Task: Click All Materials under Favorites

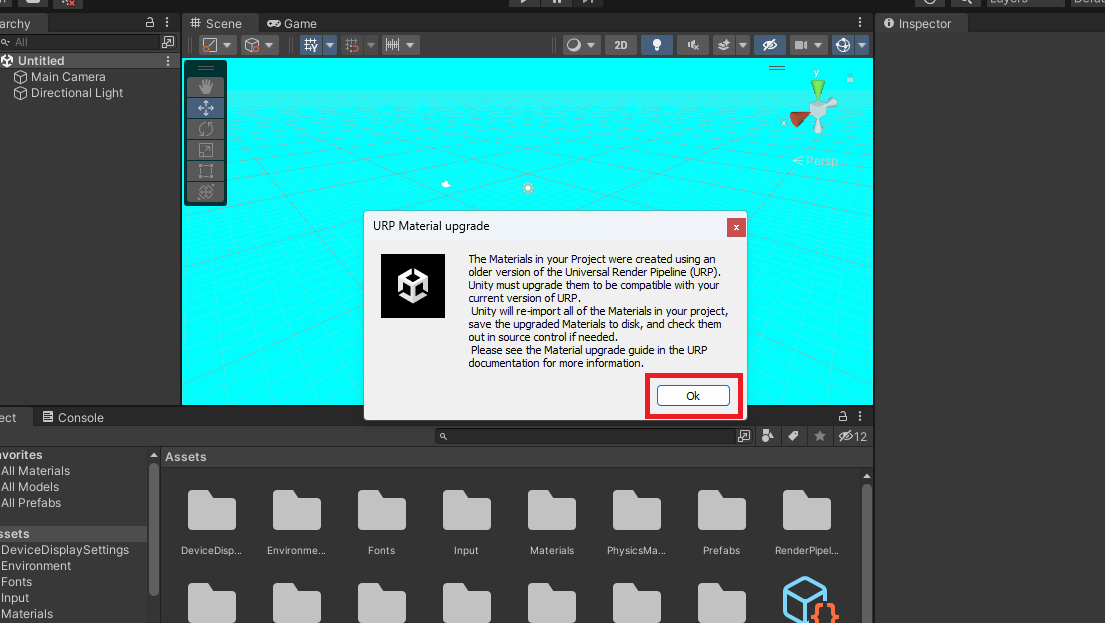Action: [x=35, y=471]
